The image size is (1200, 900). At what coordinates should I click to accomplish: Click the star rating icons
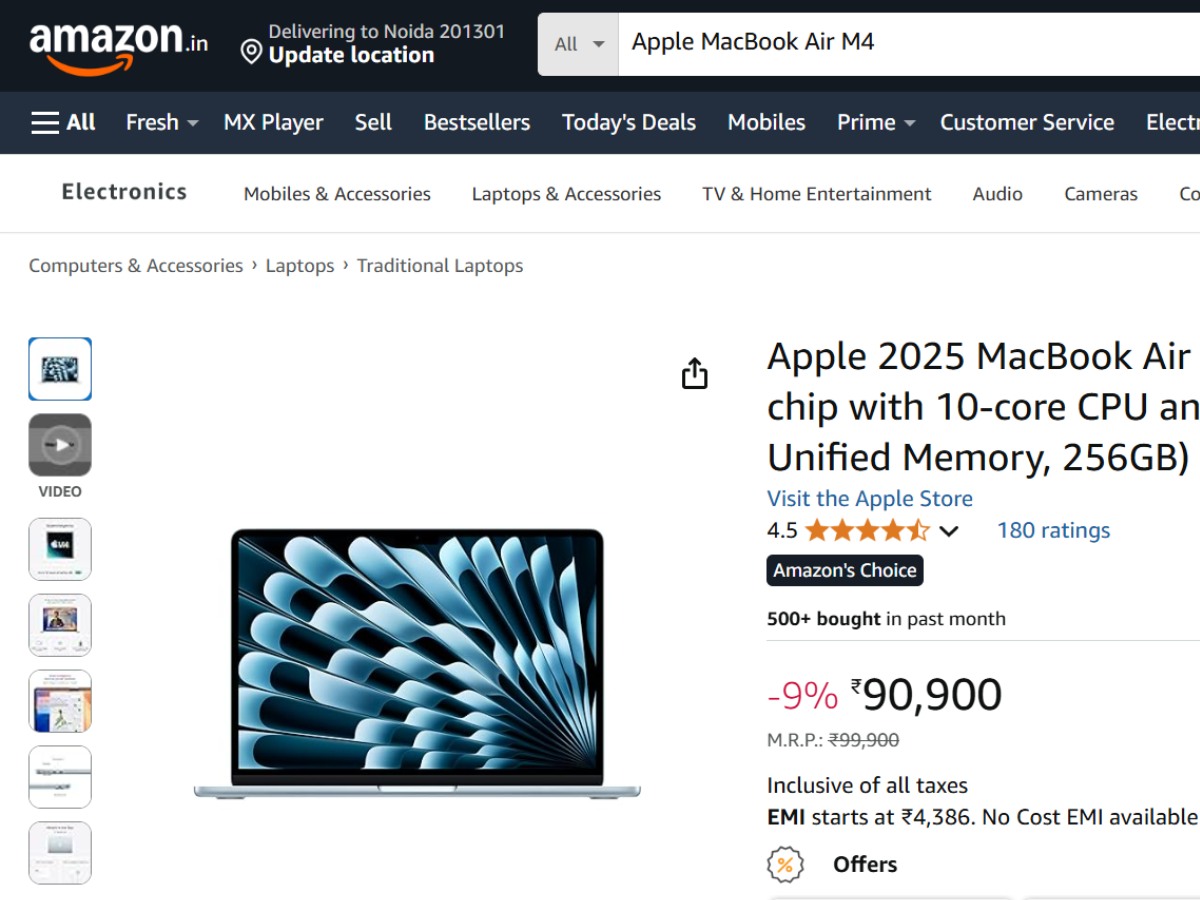coord(867,530)
